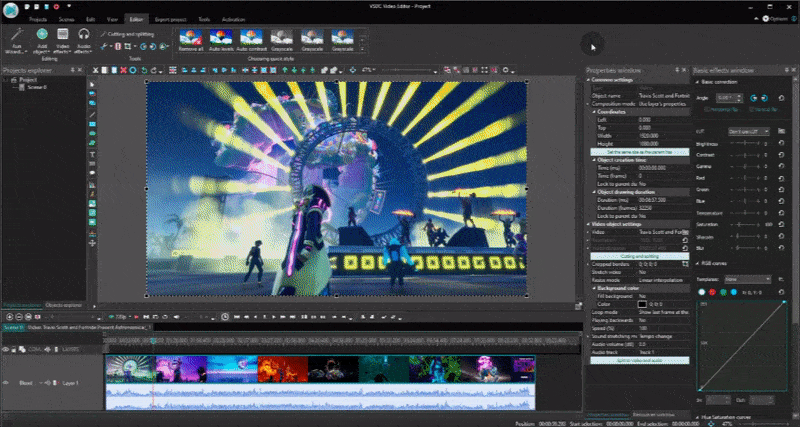Switch to the Export project tab
The image size is (800, 427).
click(169, 19)
